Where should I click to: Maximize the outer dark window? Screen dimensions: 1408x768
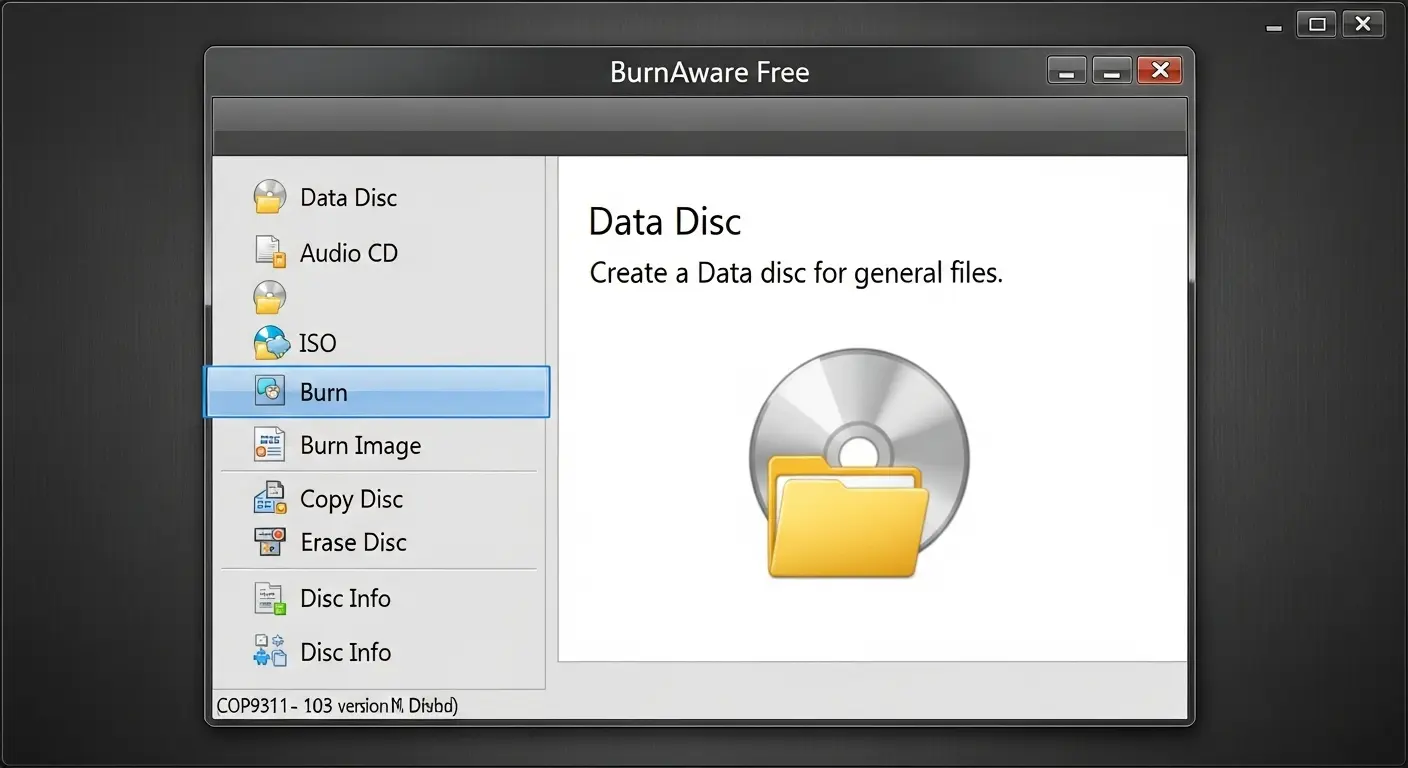coord(1317,25)
